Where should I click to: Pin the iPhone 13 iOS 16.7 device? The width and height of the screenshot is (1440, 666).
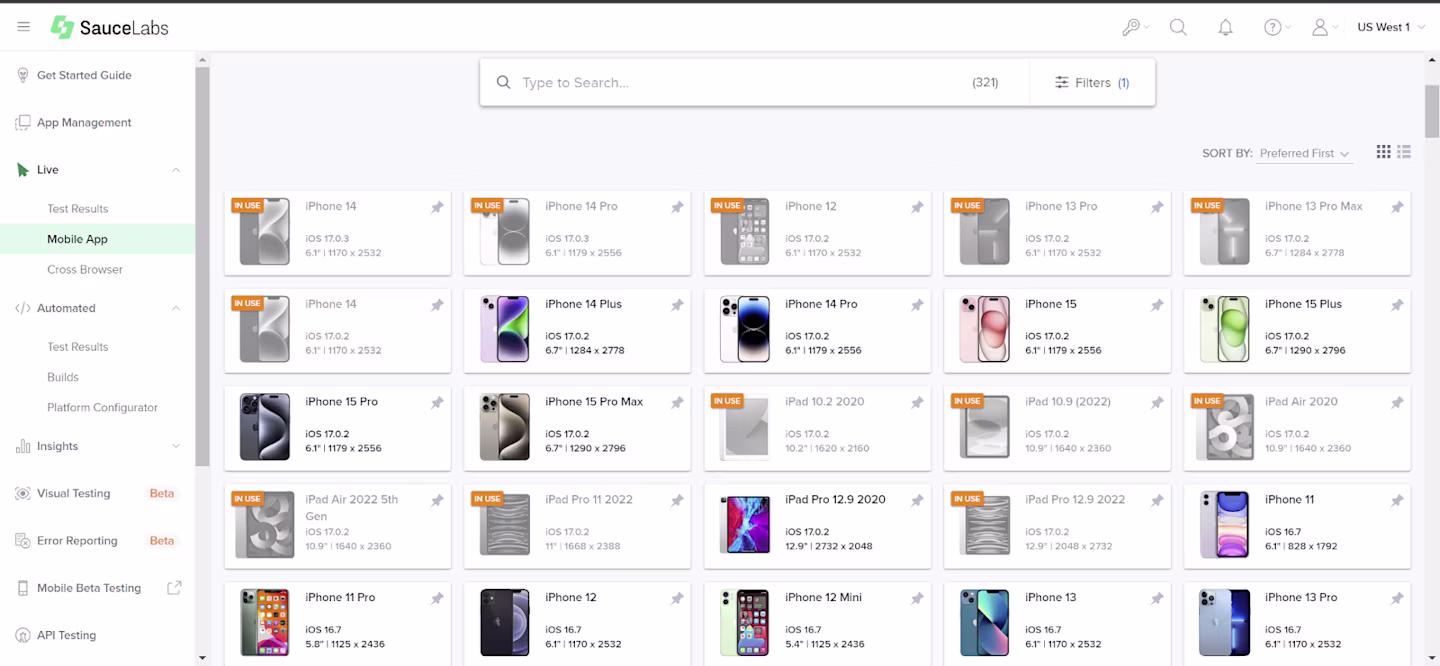click(x=1157, y=599)
